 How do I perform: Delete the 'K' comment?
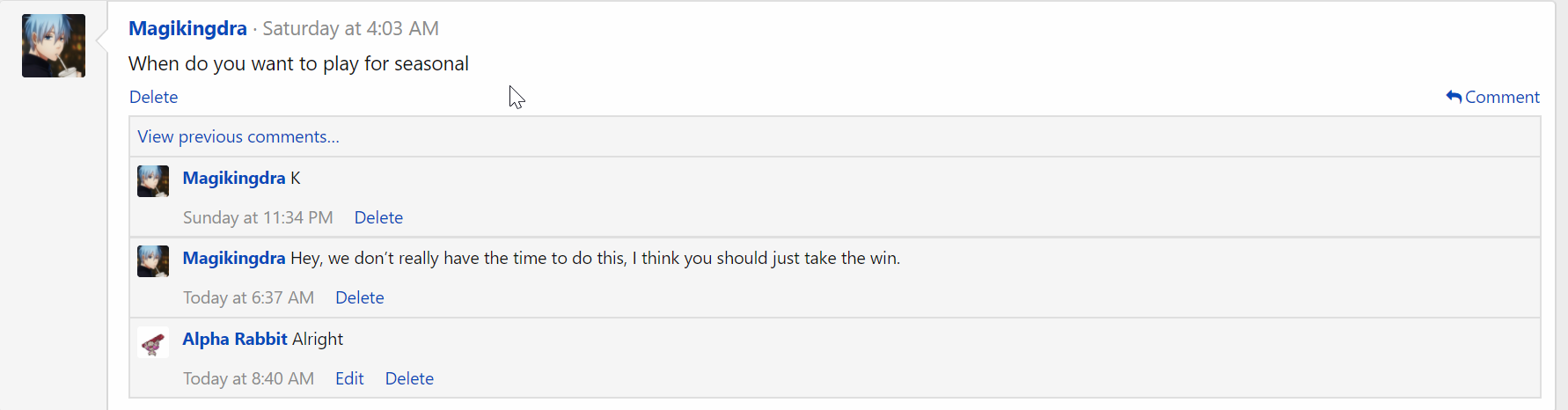[378, 217]
